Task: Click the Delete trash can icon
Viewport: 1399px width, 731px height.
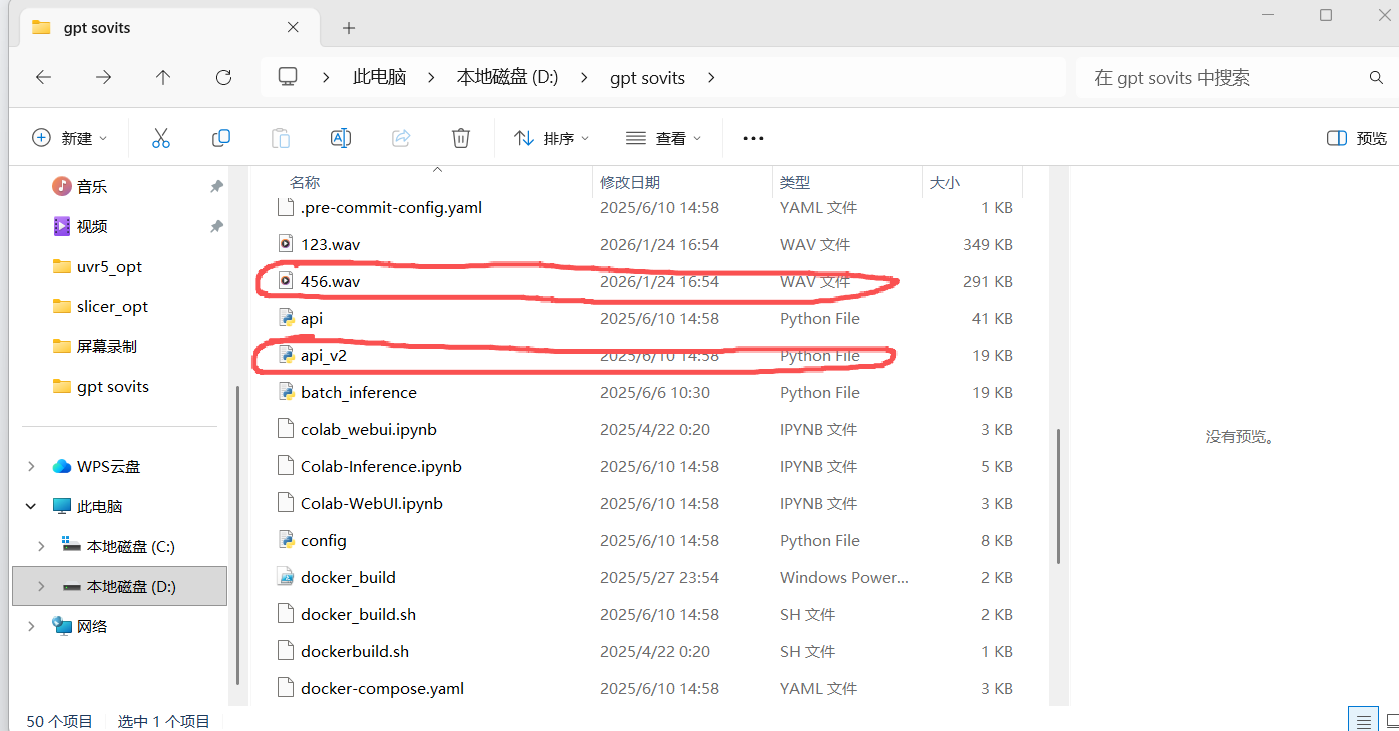Action: pos(461,138)
